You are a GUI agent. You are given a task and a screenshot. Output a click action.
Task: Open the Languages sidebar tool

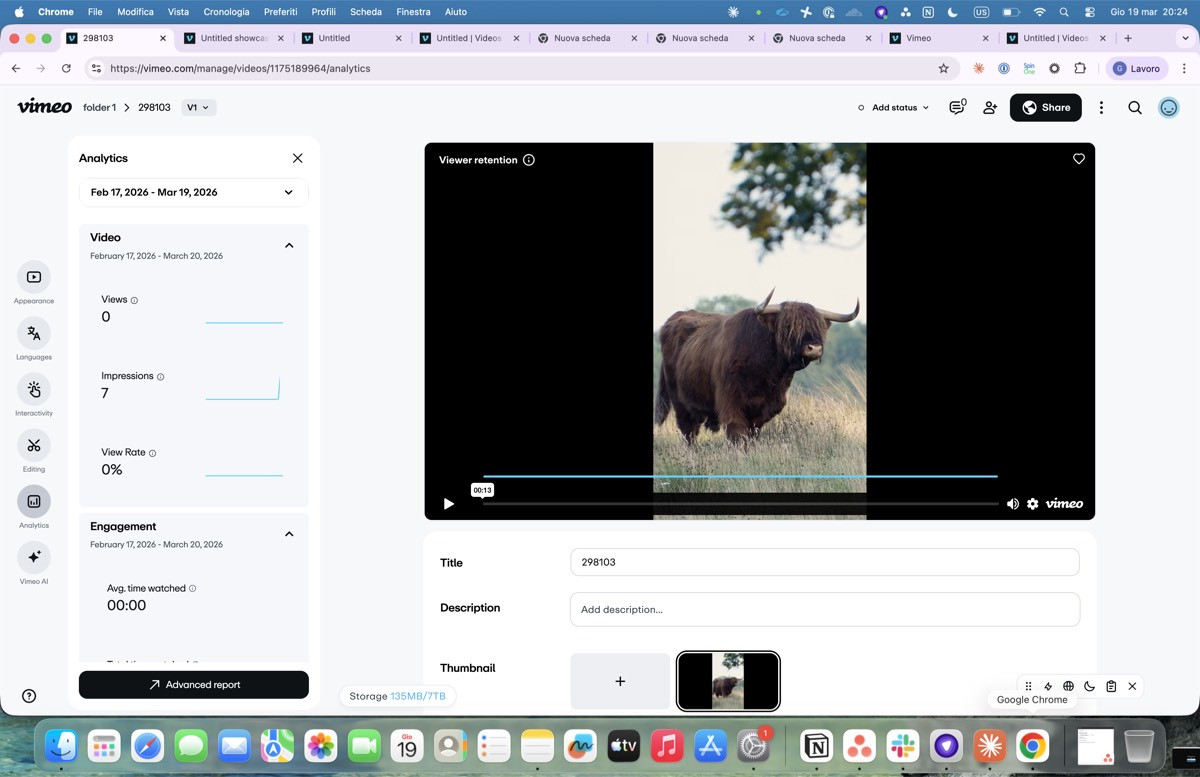pos(34,333)
